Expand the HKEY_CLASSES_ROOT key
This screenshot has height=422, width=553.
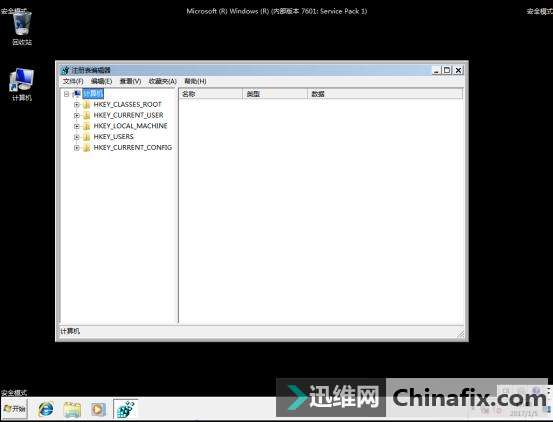click(x=76, y=105)
